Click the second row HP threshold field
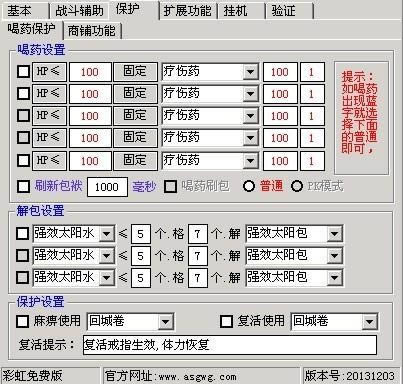 click(90, 94)
